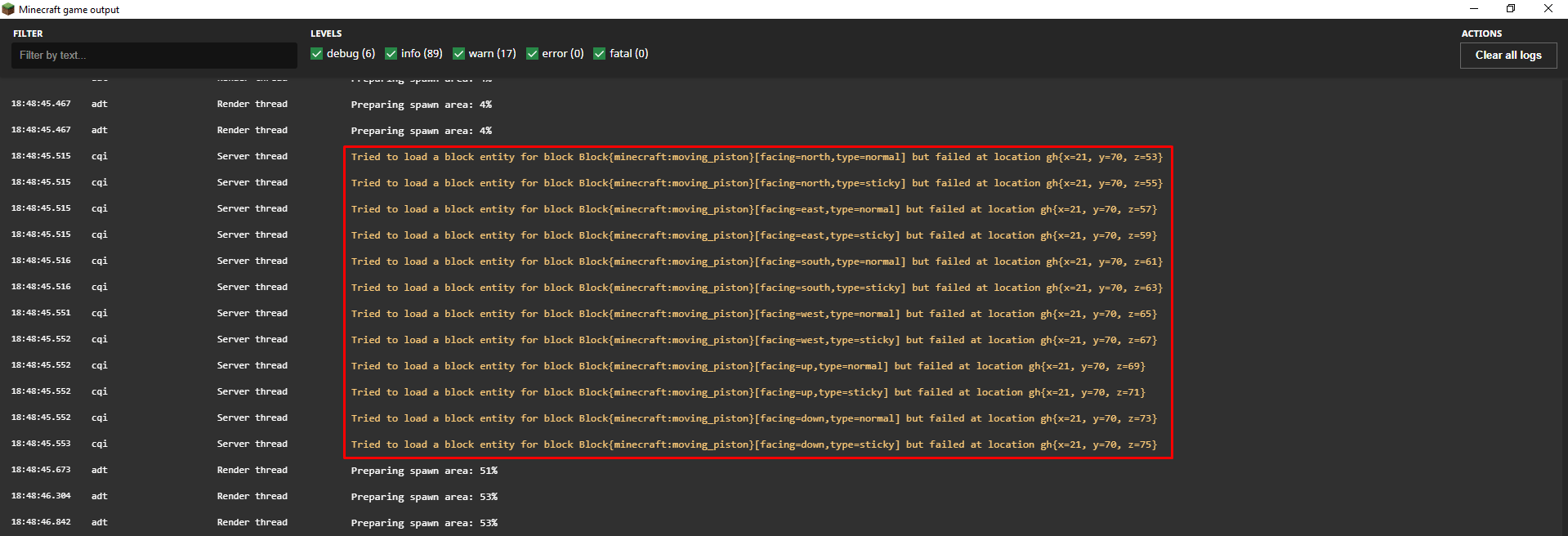1568x536 pixels.
Task: Select the Preparing spawn area: 51% log line
Action: pos(424,471)
